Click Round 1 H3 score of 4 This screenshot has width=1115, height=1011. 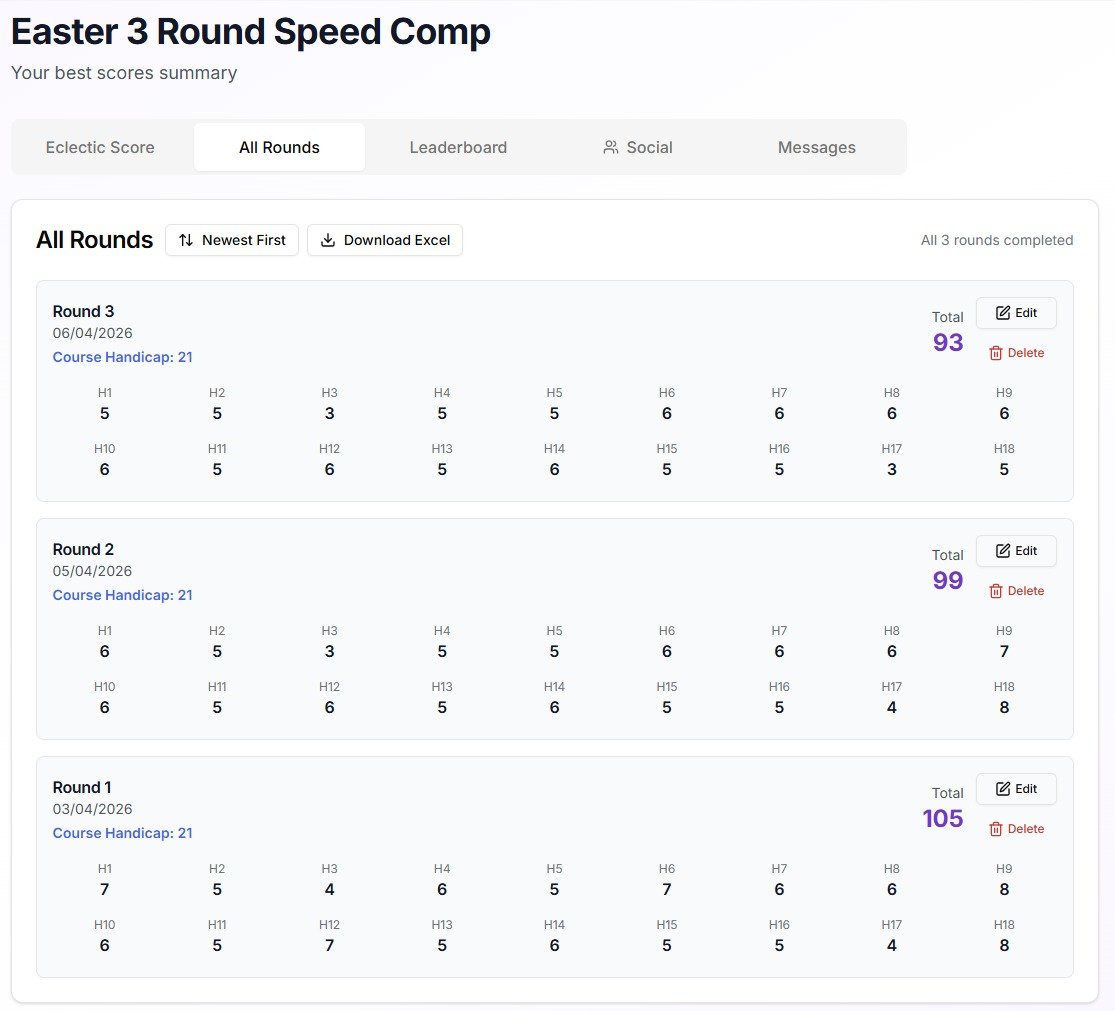pyautogui.click(x=329, y=890)
